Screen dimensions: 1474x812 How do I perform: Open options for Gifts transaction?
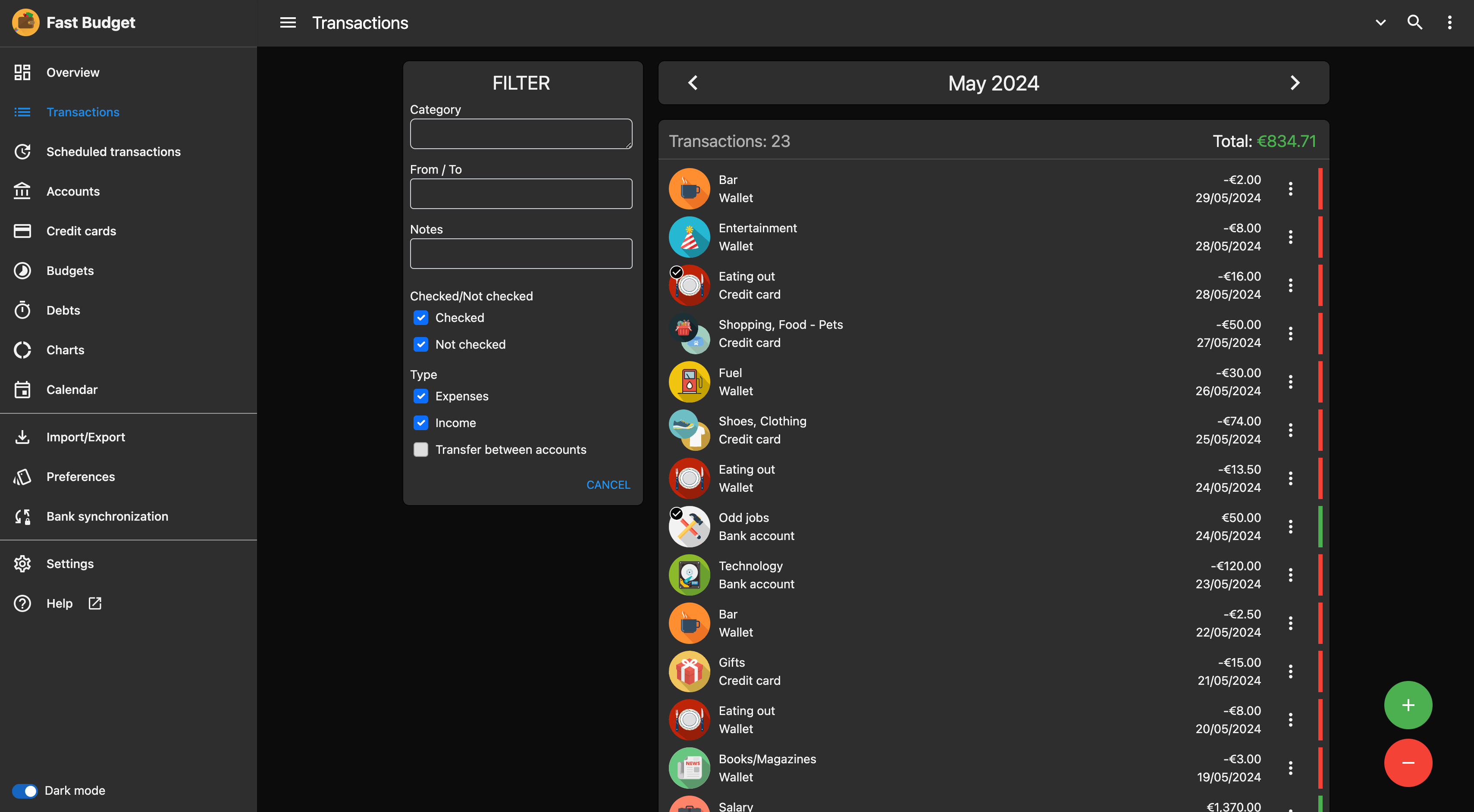(x=1290, y=671)
